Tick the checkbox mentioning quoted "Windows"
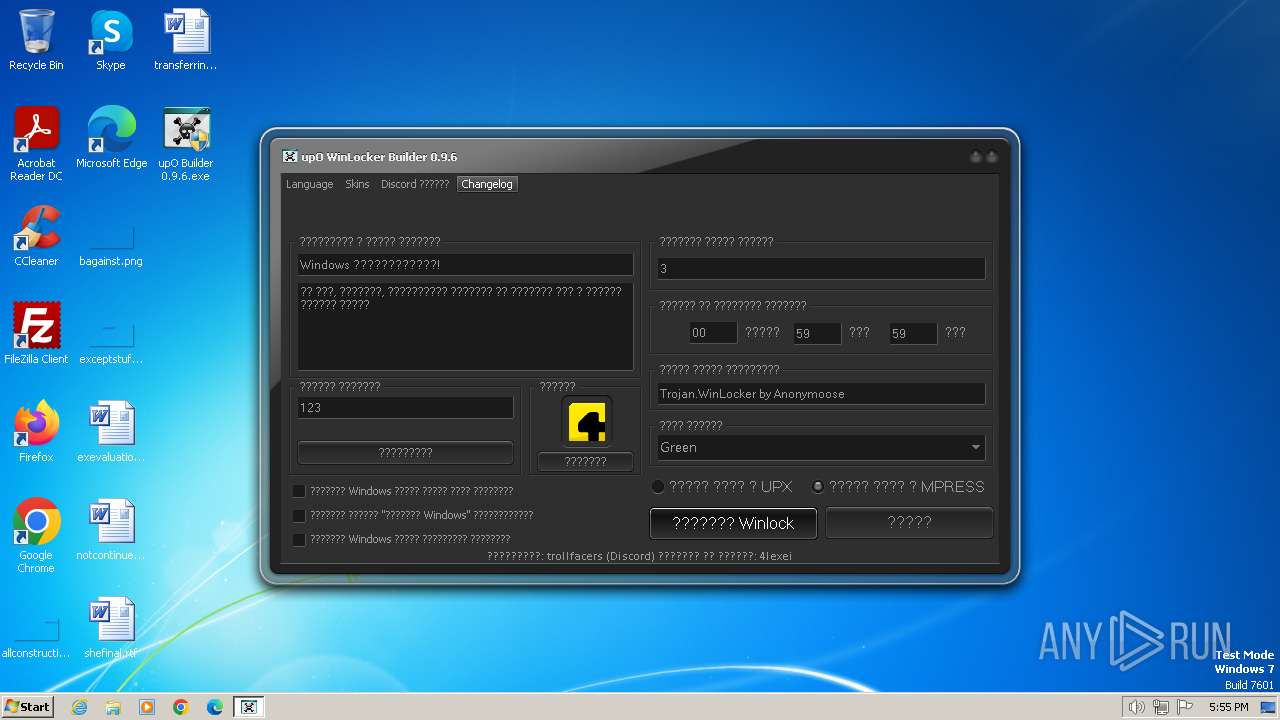This screenshot has width=1280, height=720. (x=299, y=515)
